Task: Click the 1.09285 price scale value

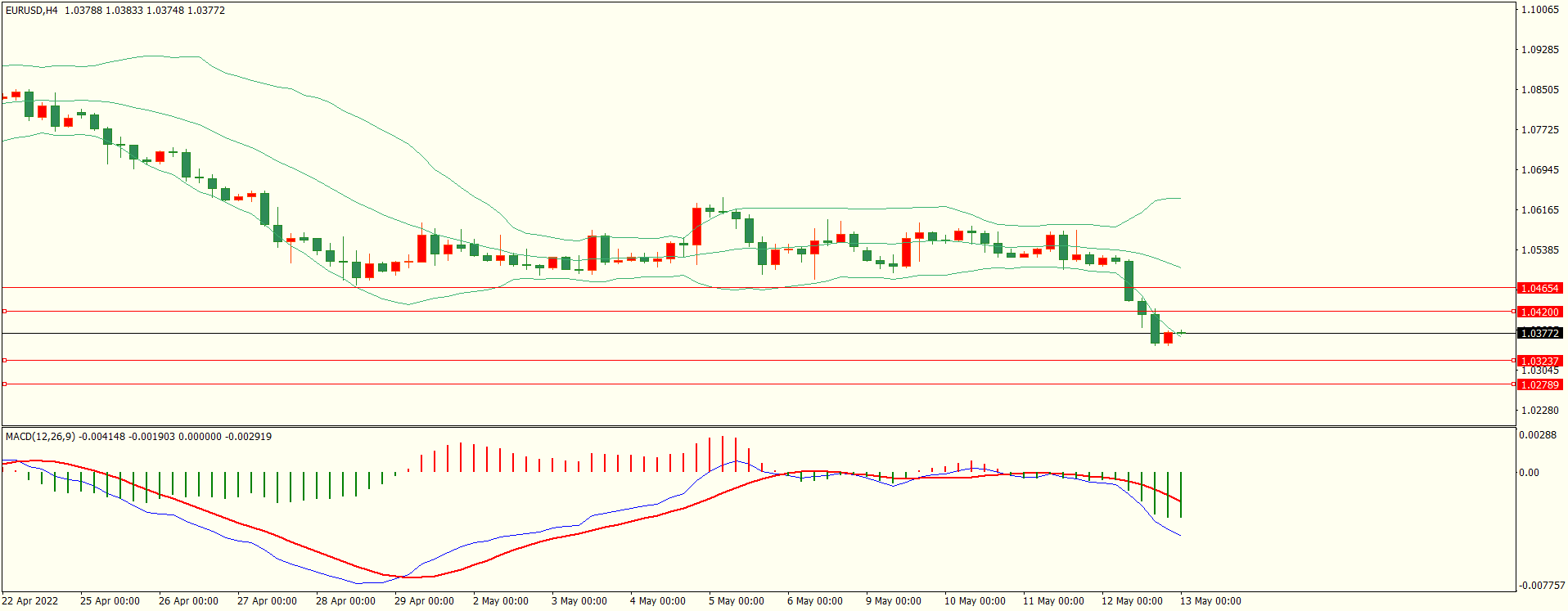Action: point(1539,50)
